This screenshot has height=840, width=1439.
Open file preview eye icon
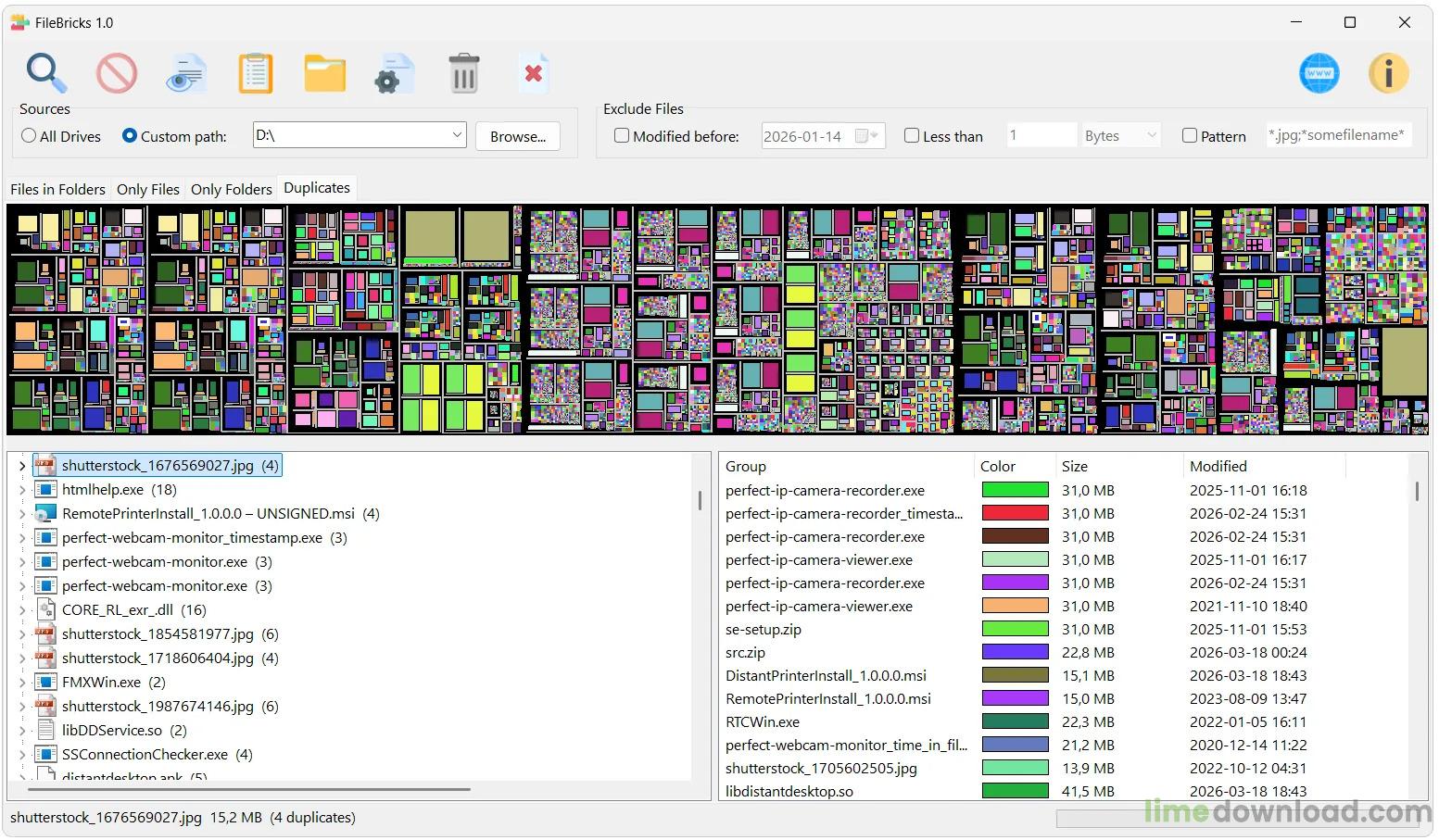tap(186, 74)
